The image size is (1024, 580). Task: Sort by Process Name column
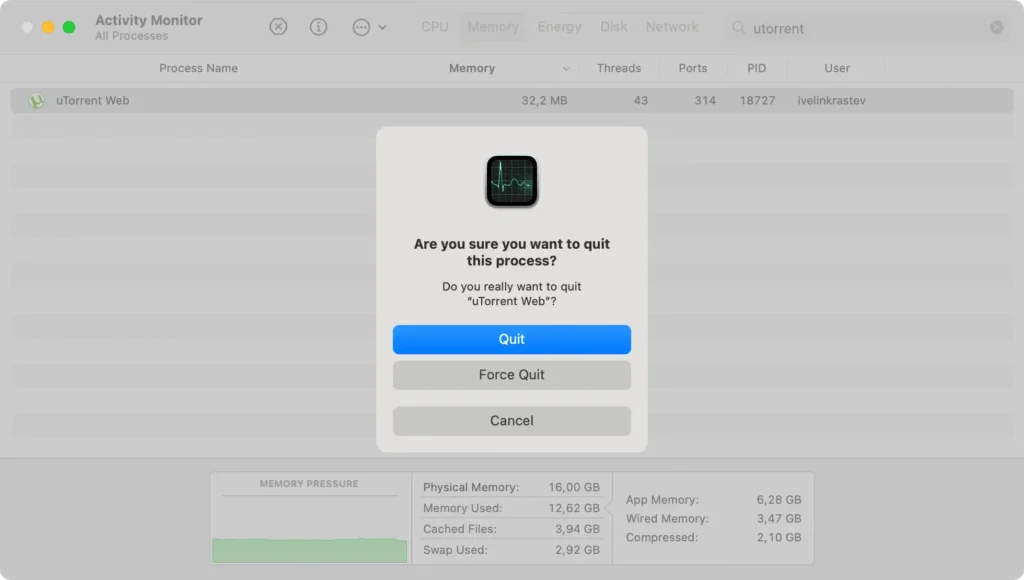pos(199,68)
